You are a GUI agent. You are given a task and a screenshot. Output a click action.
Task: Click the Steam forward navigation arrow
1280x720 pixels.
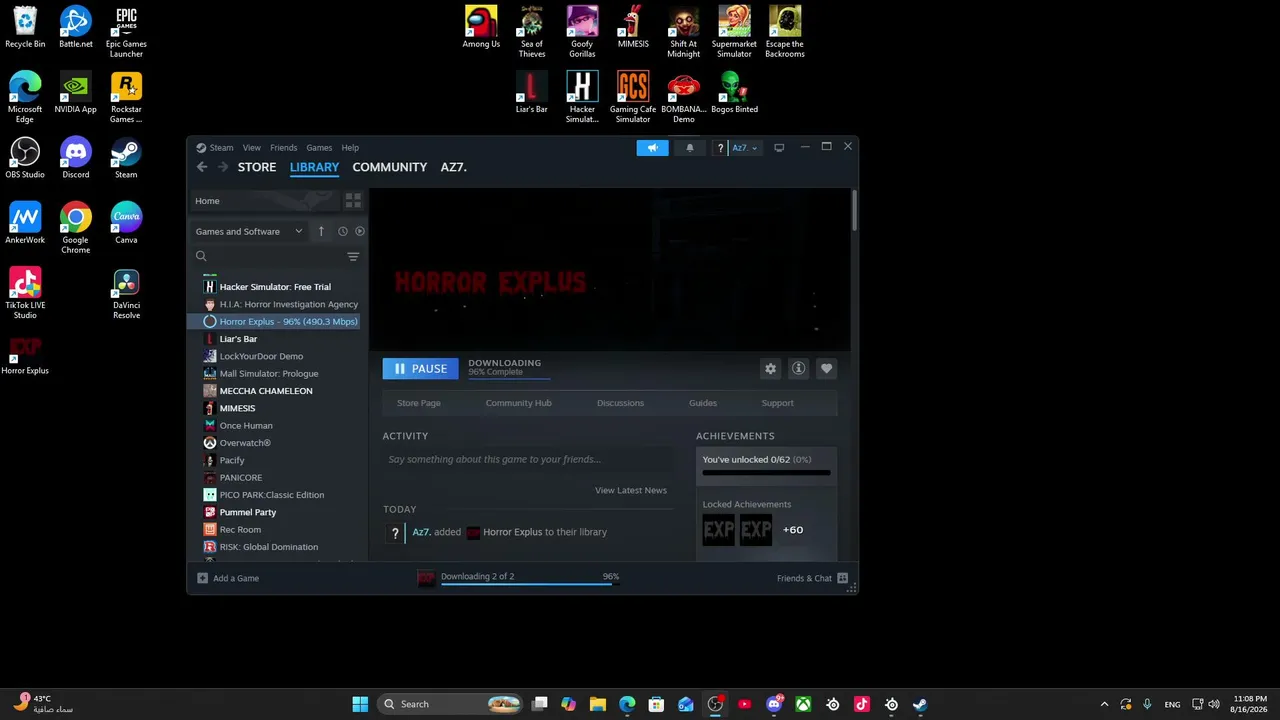[x=223, y=167]
